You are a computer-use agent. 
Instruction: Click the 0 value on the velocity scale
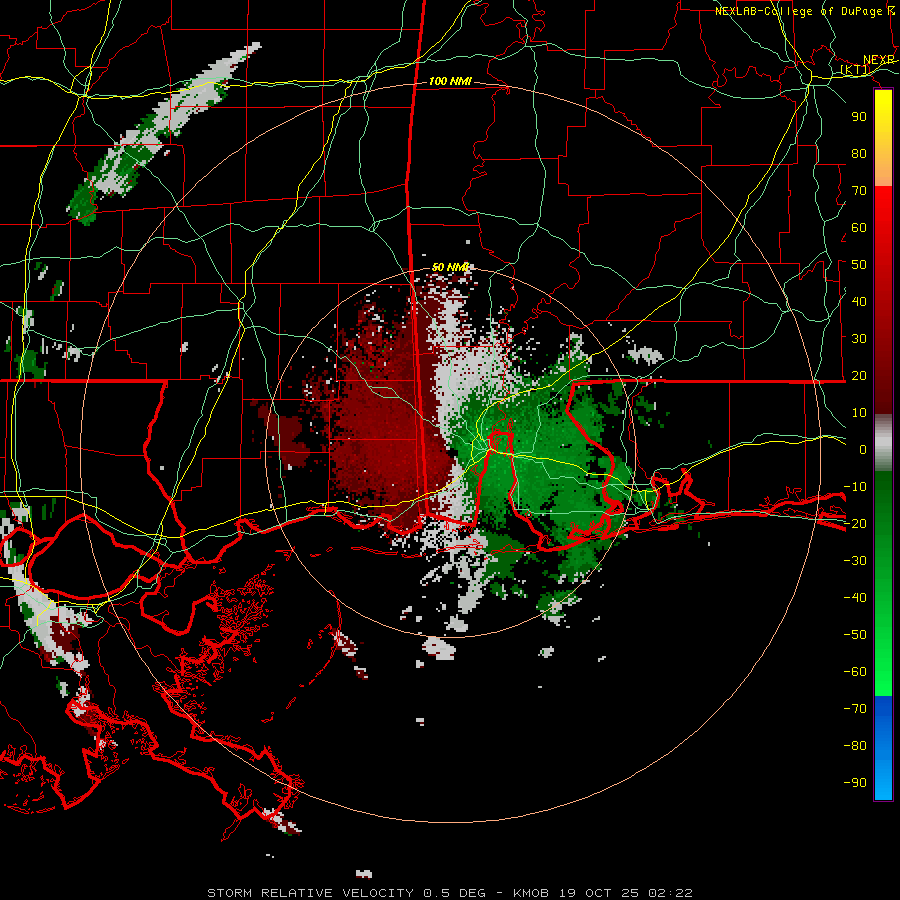(863, 450)
